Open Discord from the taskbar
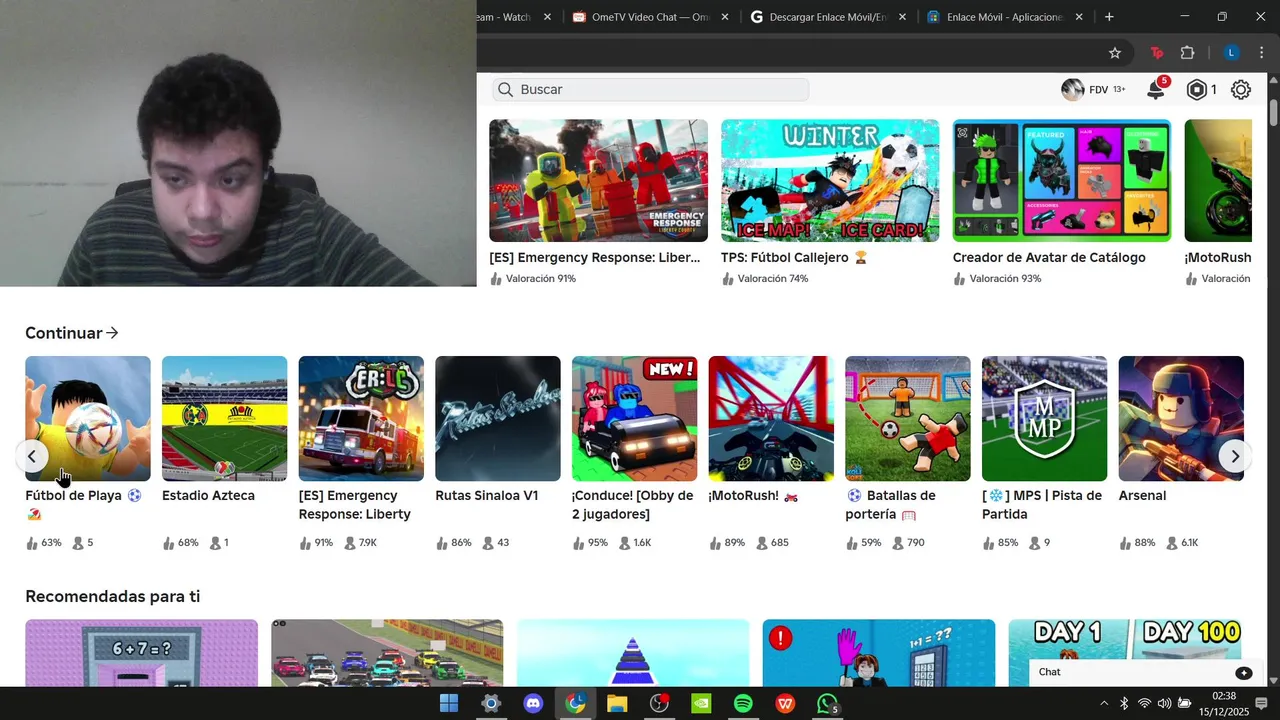Image resolution: width=1280 pixels, height=720 pixels. [533, 704]
